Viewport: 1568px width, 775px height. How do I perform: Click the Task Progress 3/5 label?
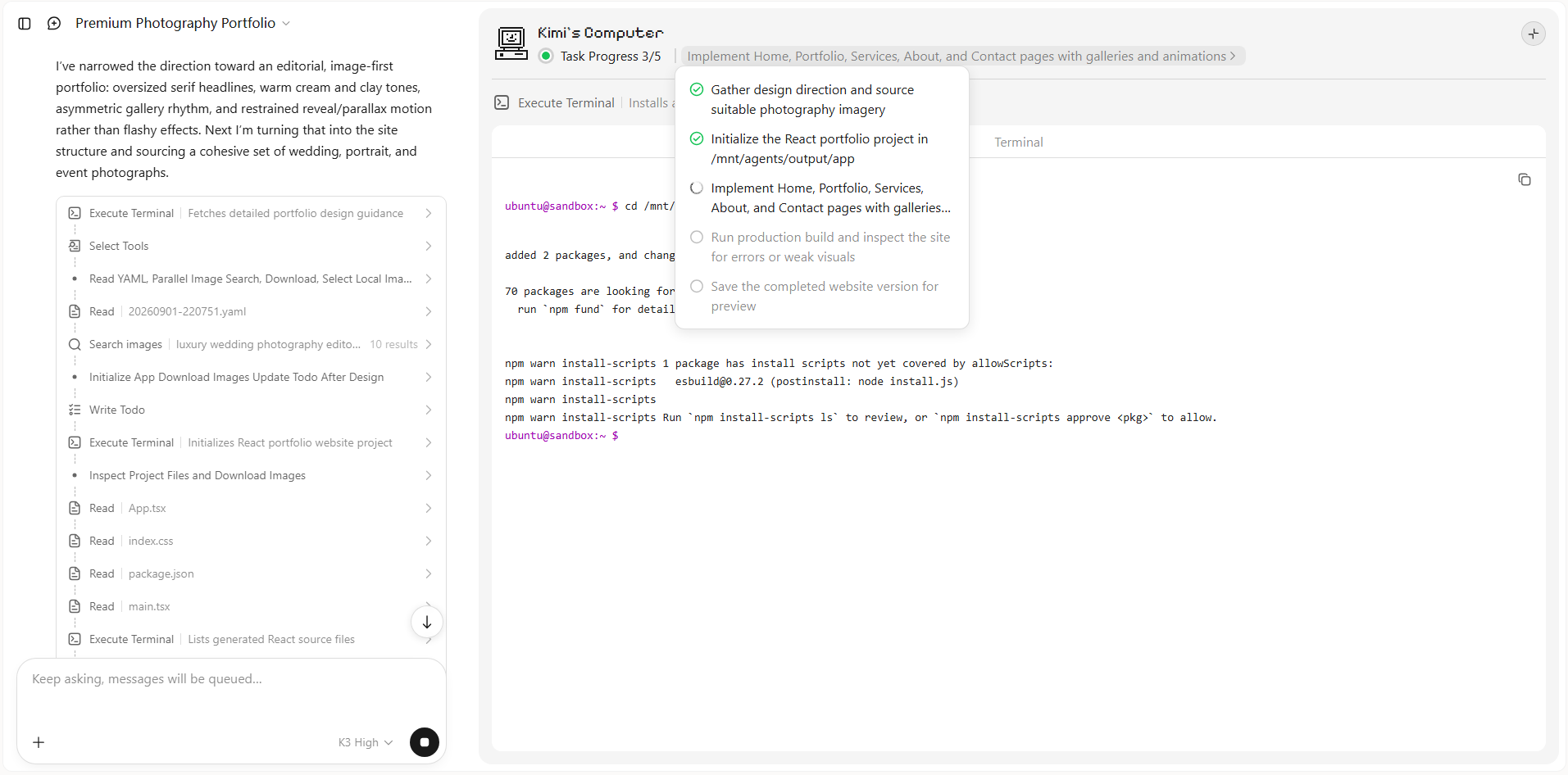pyautogui.click(x=611, y=56)
